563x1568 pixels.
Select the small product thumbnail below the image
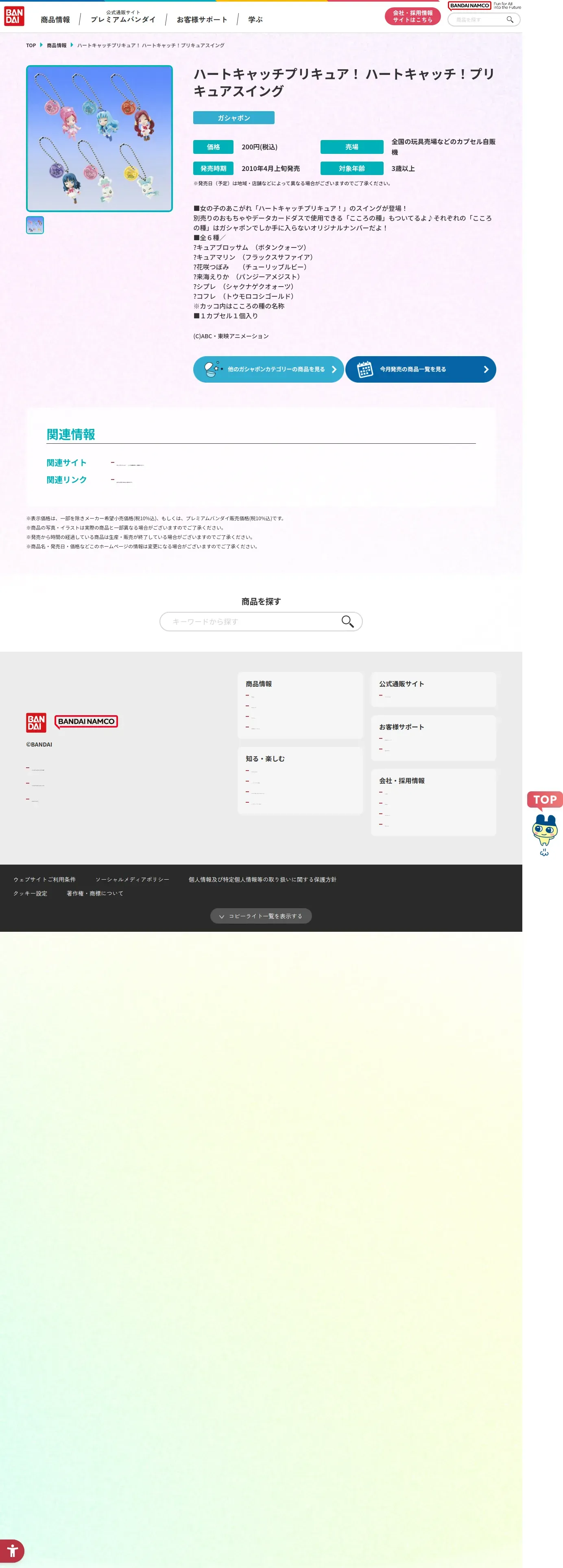35,225
